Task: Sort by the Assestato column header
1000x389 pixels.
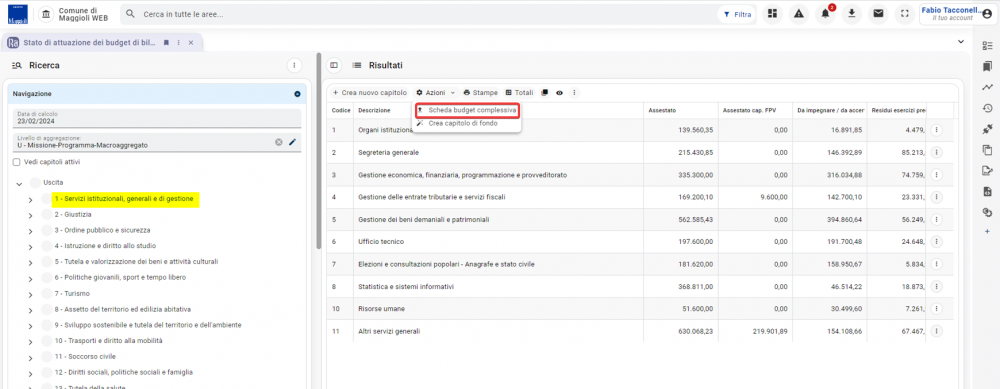Action: click(x=662, y=110)
